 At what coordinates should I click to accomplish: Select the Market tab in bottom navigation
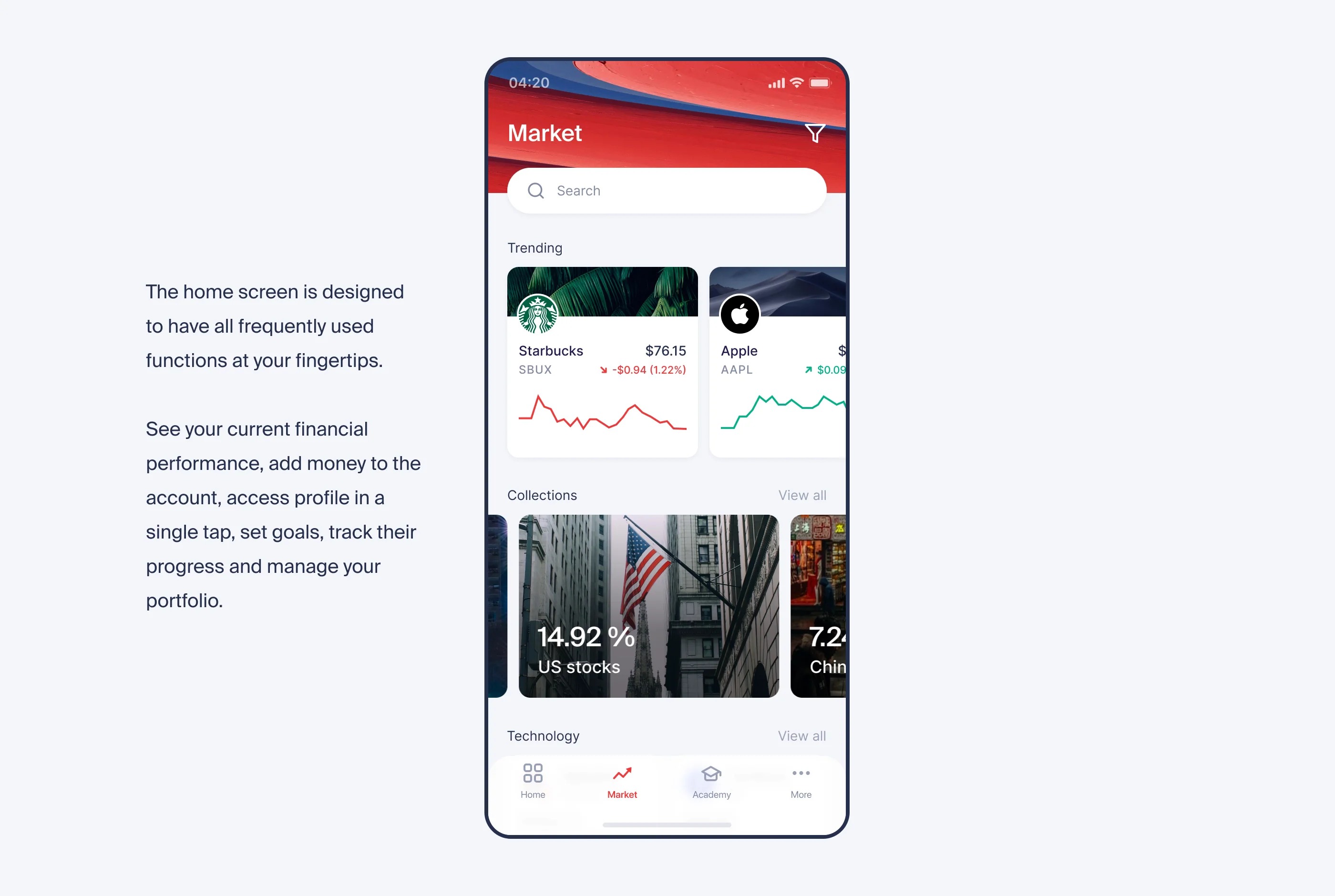tap(621, 780)
